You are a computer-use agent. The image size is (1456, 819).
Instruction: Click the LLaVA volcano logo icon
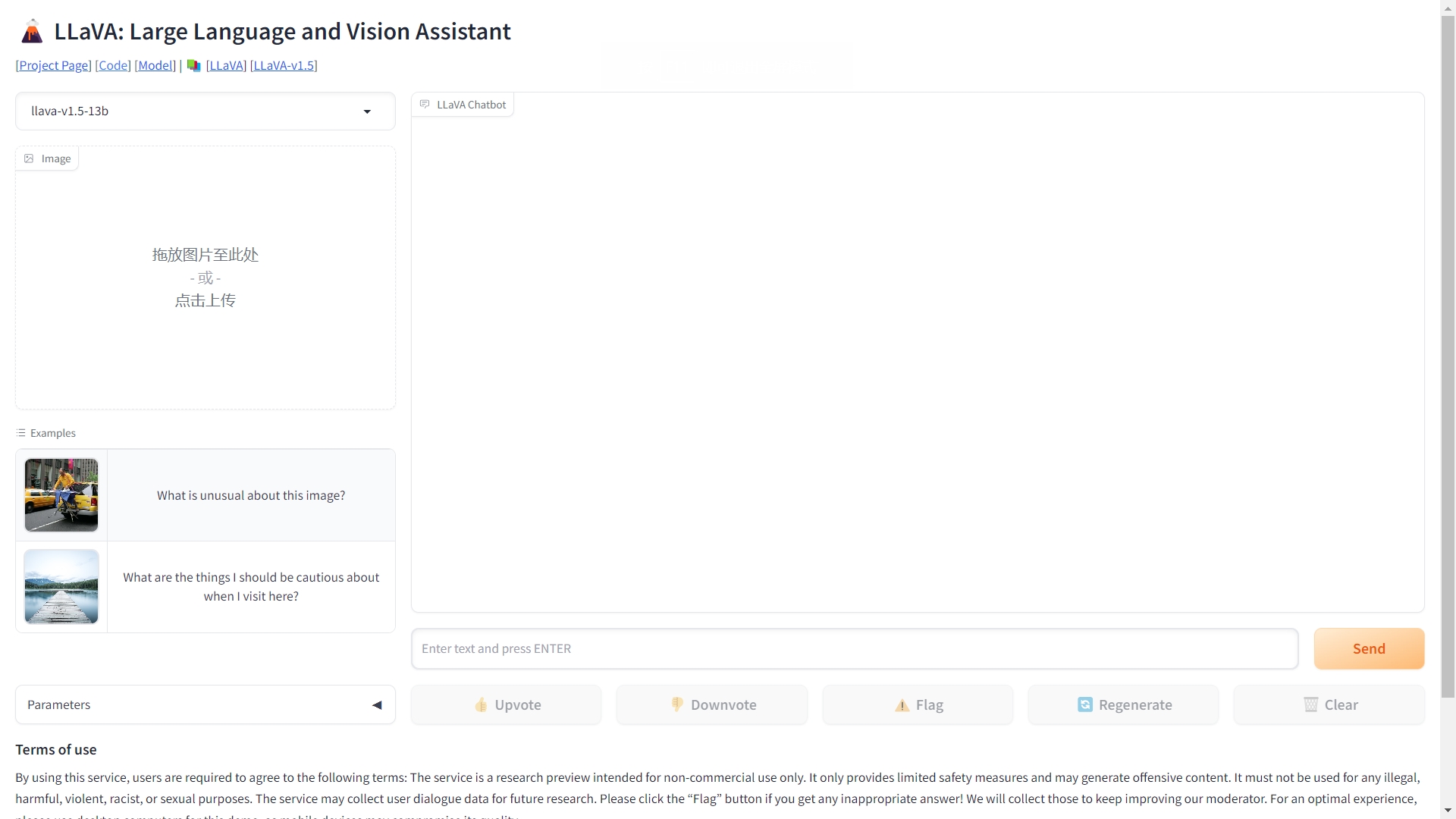(x=32, y=32)
